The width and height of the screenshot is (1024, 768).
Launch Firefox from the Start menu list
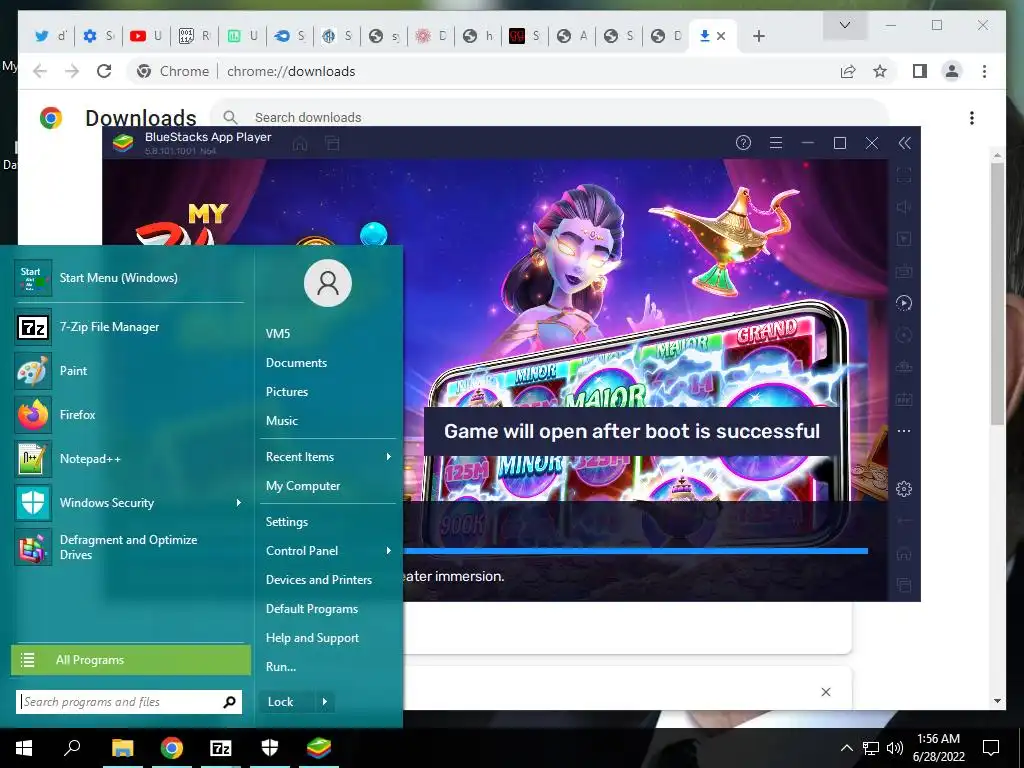tap(129, 414)
